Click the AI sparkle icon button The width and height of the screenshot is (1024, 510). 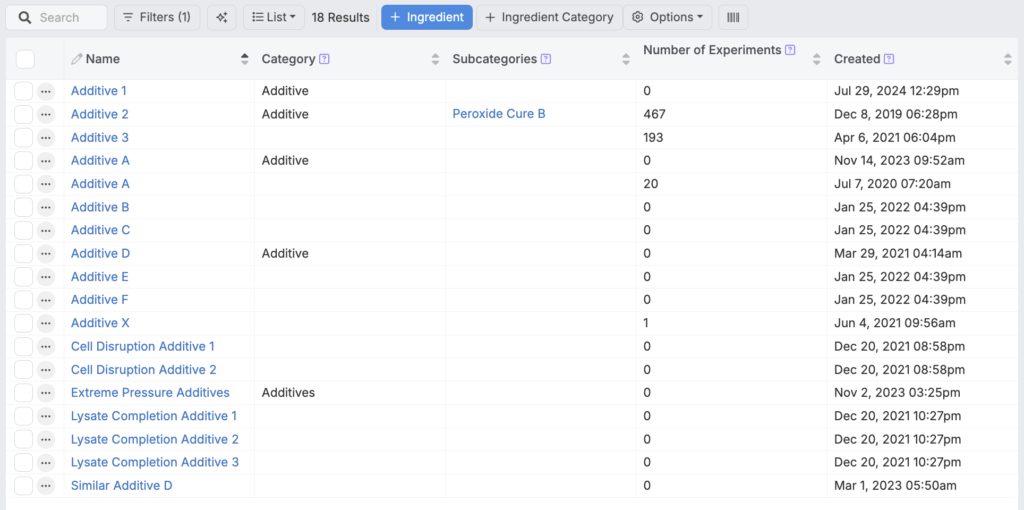click(x=222, y=17)
